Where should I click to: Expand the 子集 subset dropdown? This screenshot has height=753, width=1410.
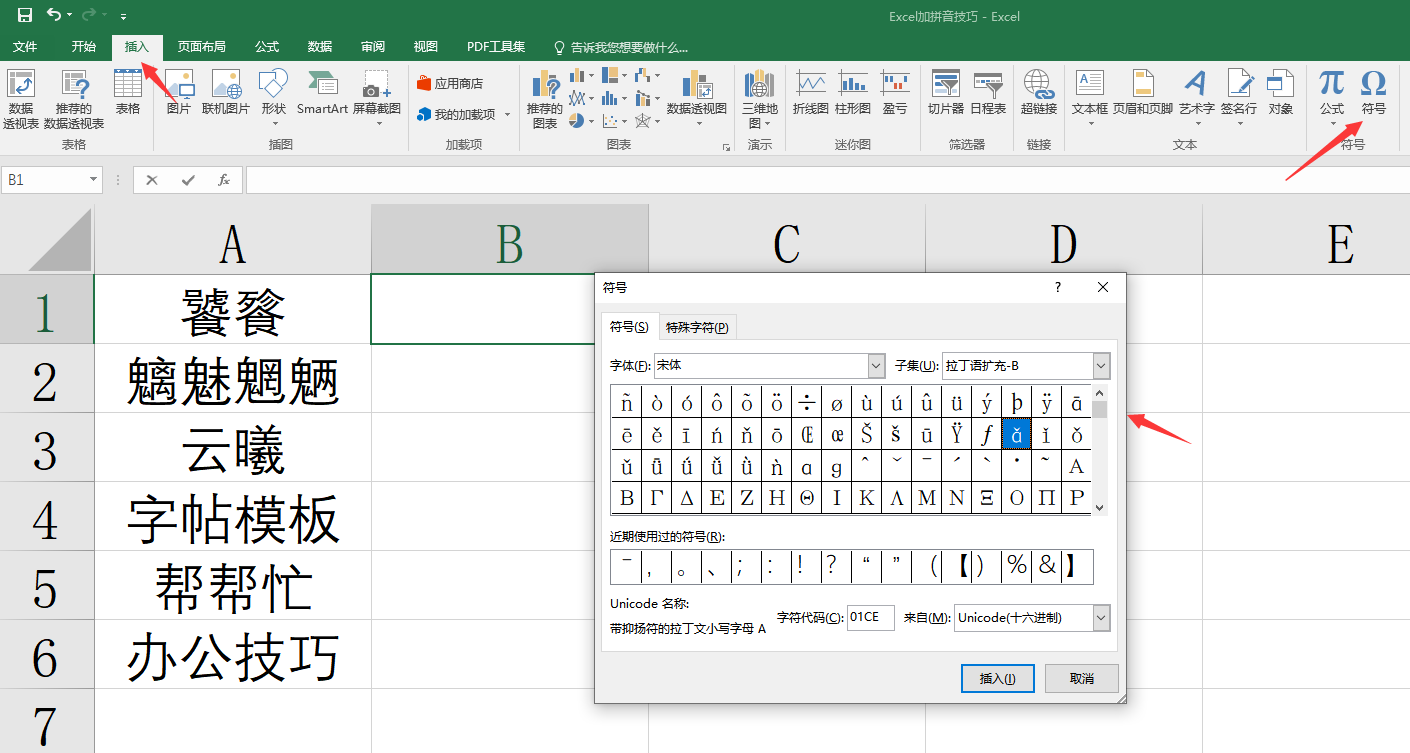1101,366
